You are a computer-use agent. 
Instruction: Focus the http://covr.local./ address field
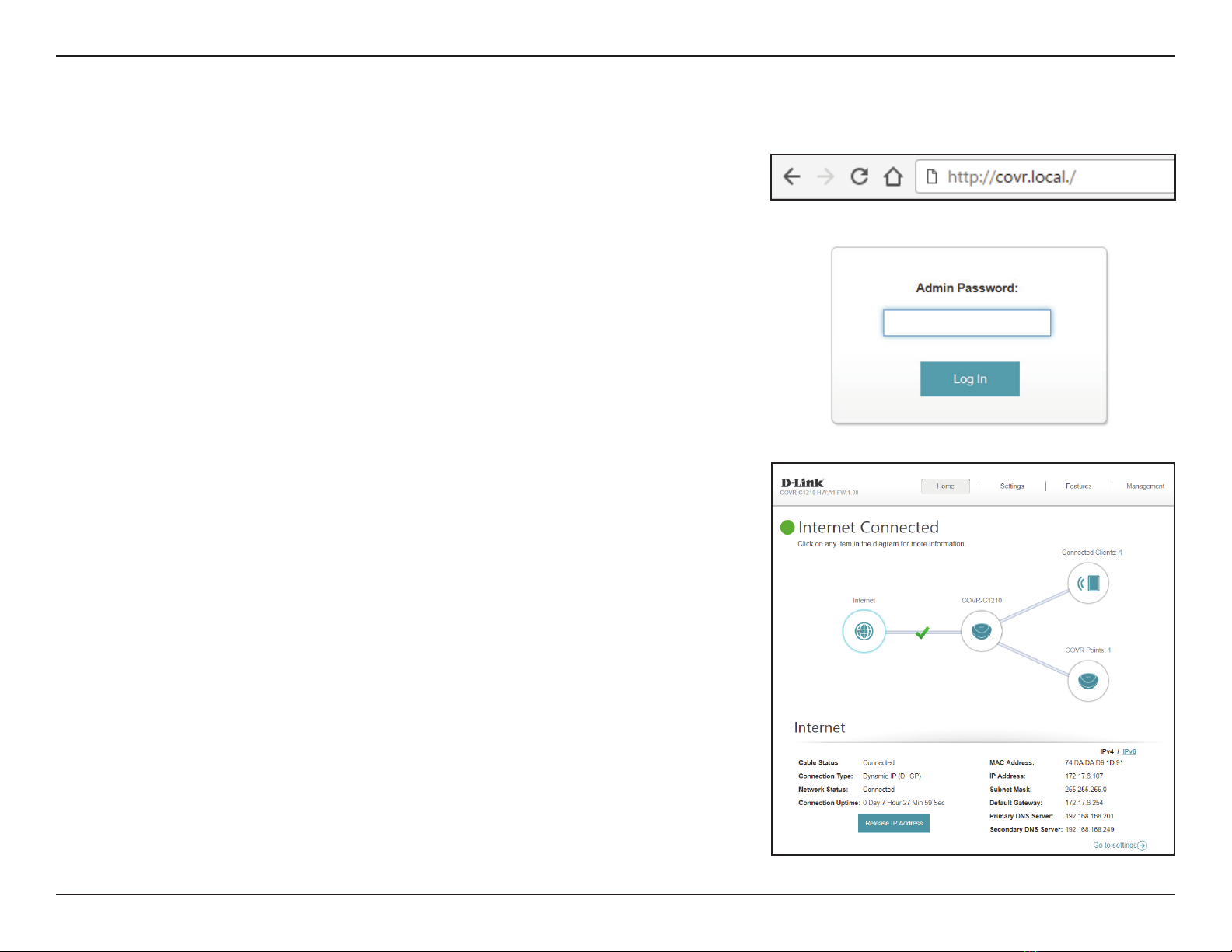click(x=1045, y=176)
